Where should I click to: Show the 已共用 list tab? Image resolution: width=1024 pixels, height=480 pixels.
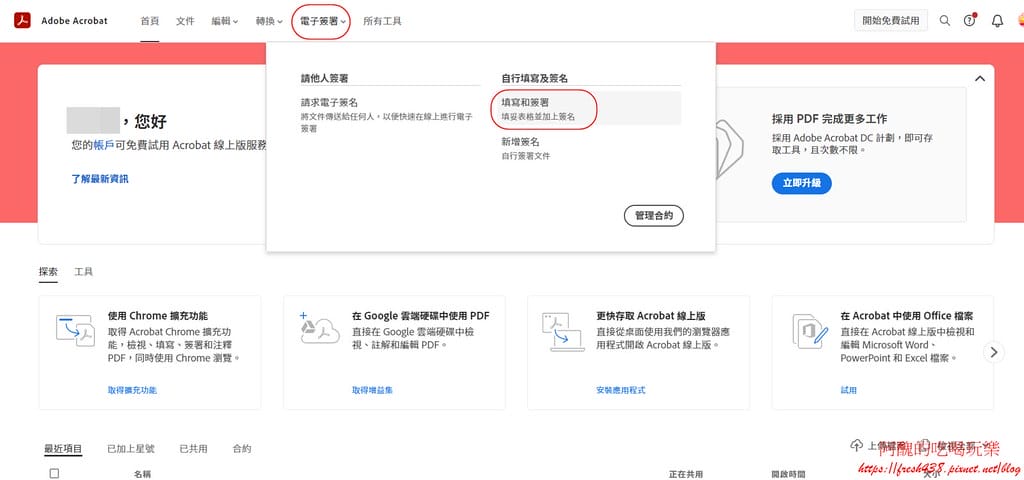[x=193, y=449]
